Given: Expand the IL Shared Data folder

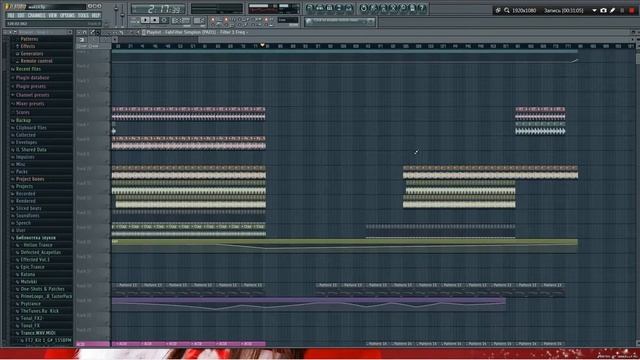Looking at the screenshot, I should tap(31, 149).
